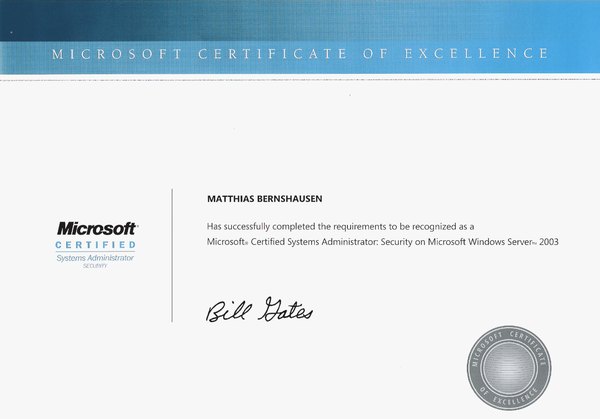Click the 'MICROSOFT CERTIFICATE OF EXCELLENCE' header text
The height and width of the screenshot is (419, 600).
pos(300,54)
